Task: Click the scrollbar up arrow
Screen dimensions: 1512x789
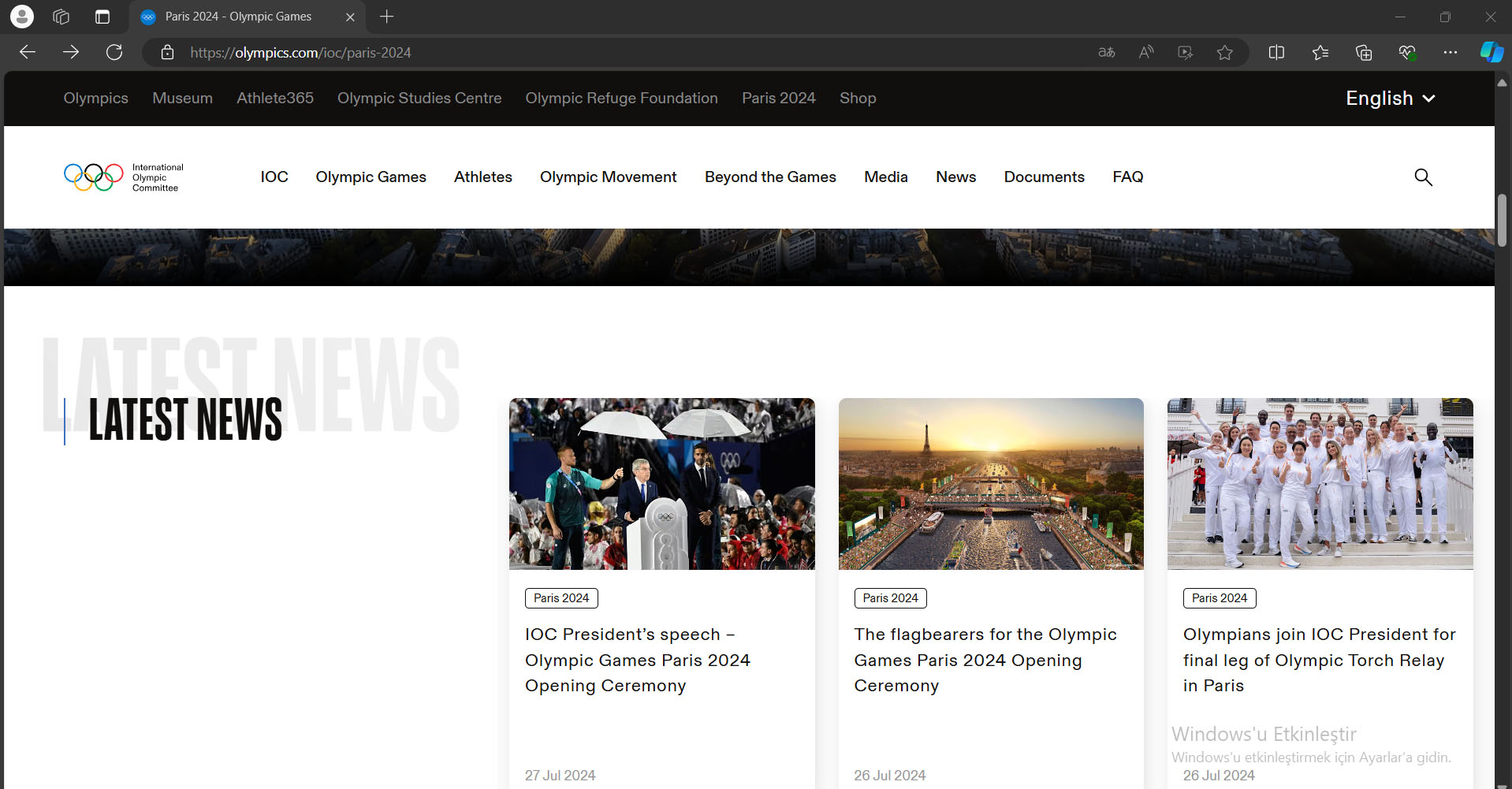Action: coord(1503,82)
